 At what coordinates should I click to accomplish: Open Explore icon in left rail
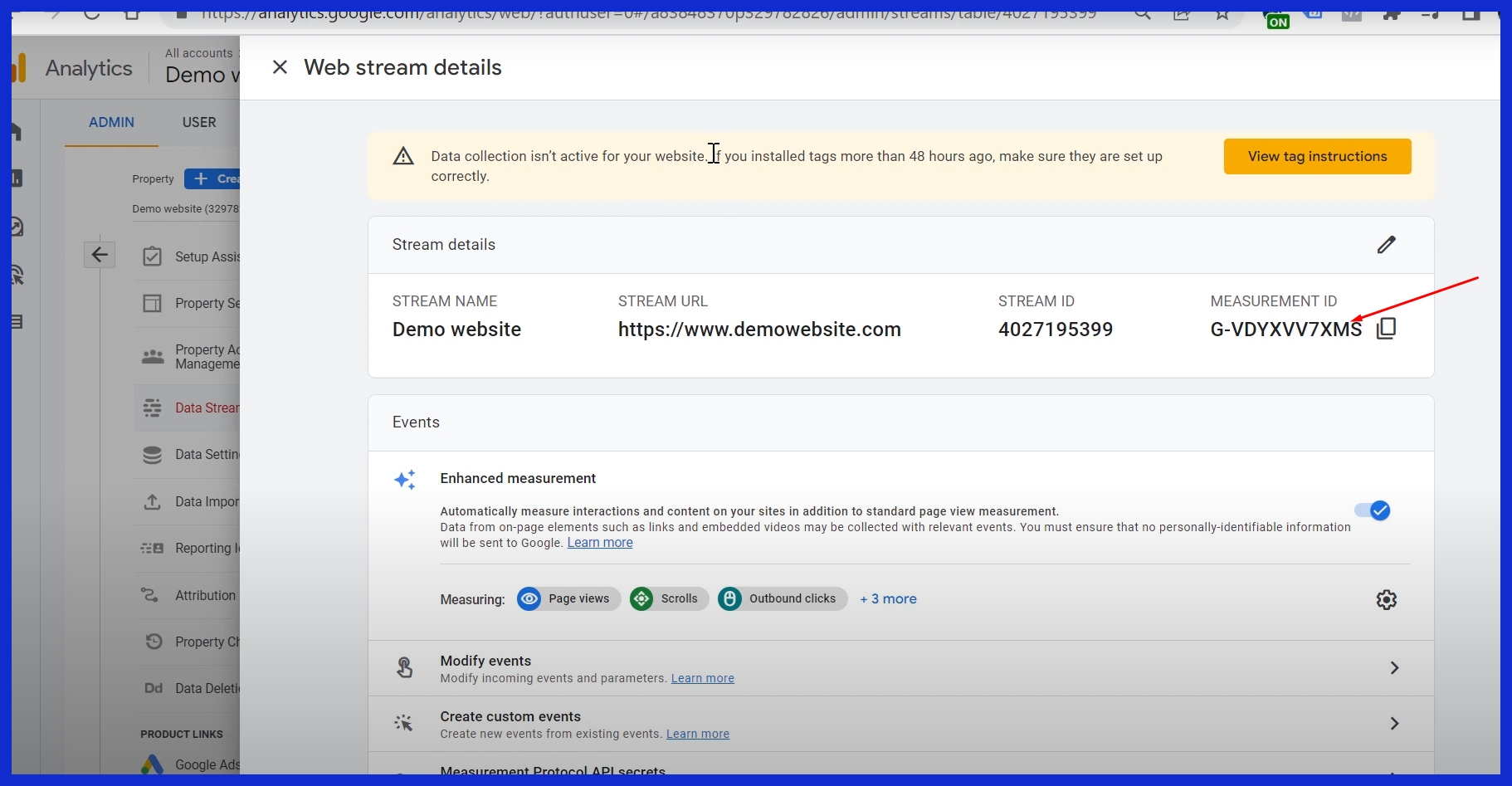[x=17, y=227]
